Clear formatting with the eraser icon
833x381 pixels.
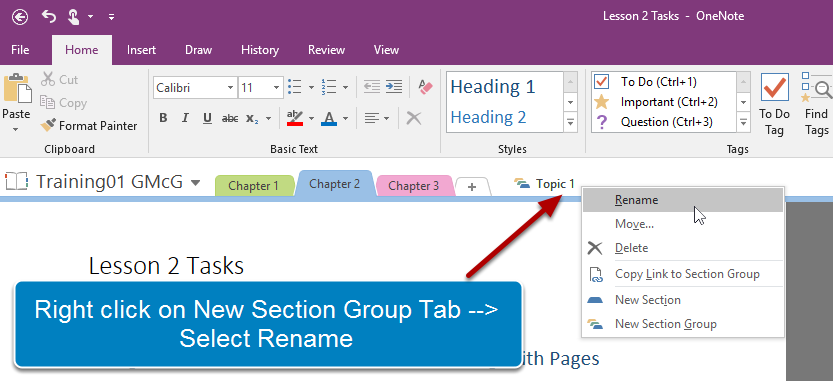coord(426,87)
